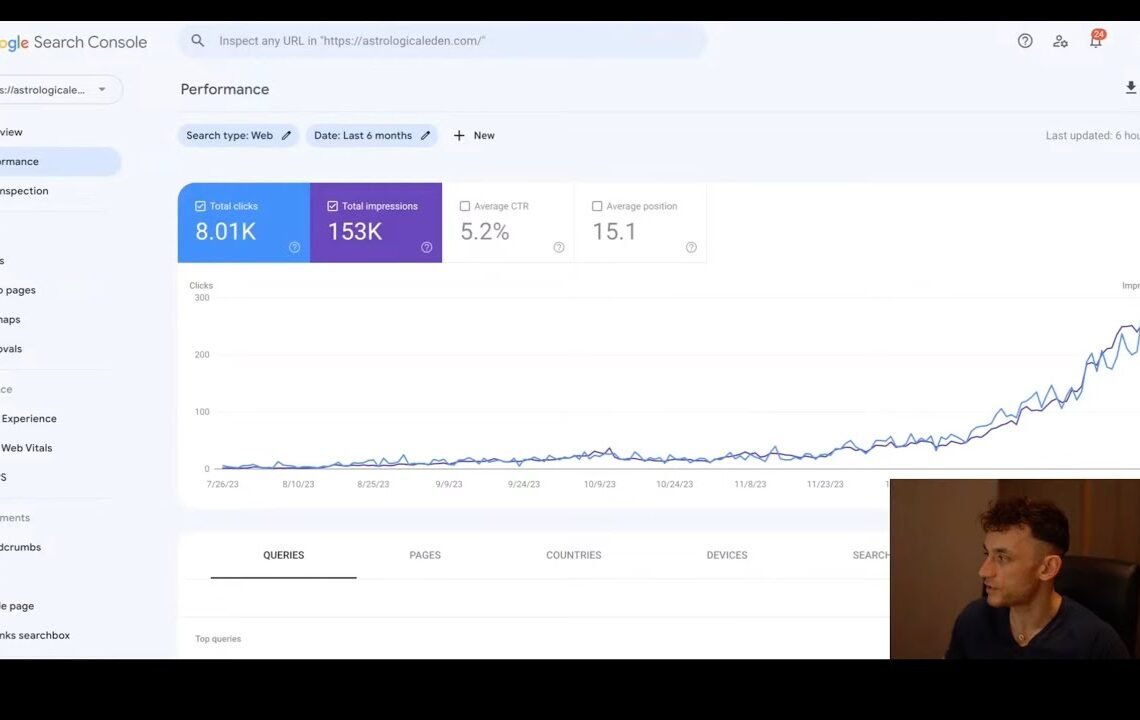1140x720 pixels.
Task: Click the 300 clicks axis value
Action: 202,297
